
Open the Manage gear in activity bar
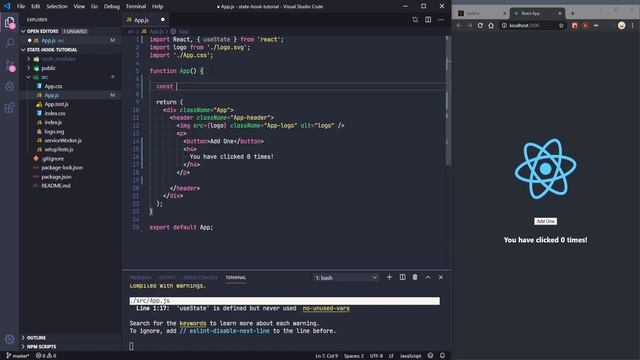coord(9,339)
